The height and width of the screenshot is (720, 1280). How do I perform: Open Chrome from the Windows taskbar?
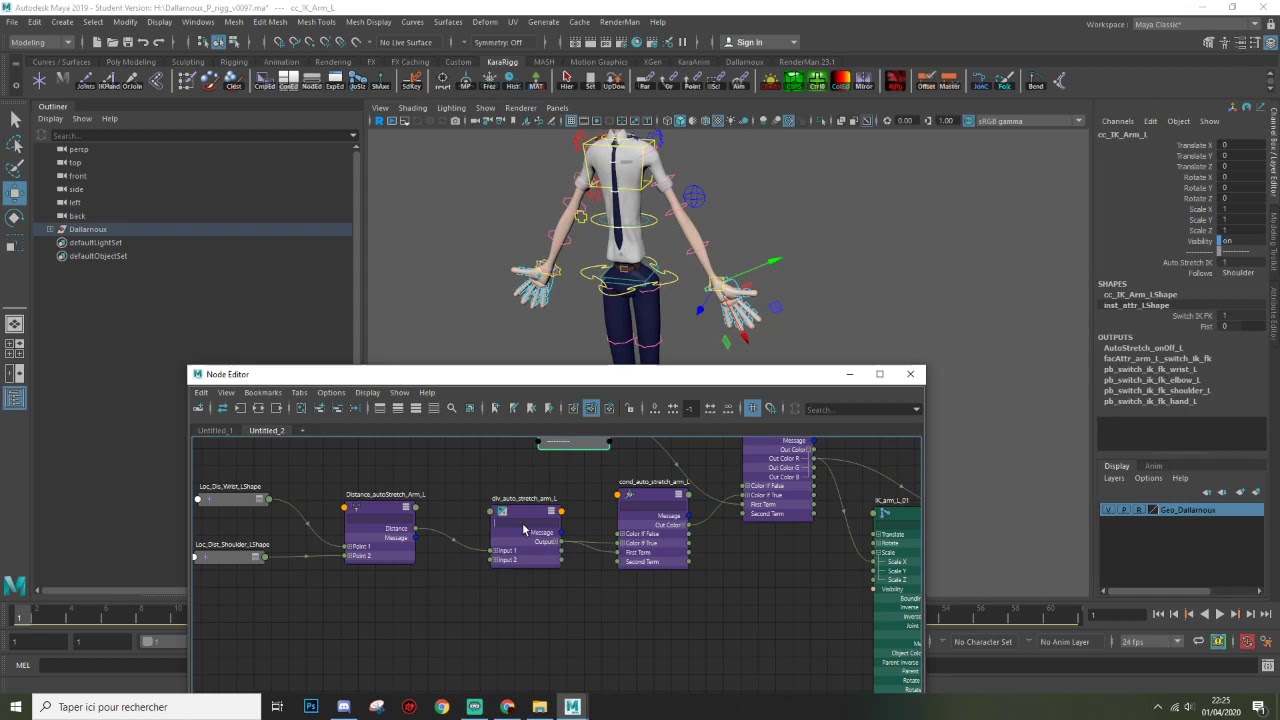click(442, 707)
